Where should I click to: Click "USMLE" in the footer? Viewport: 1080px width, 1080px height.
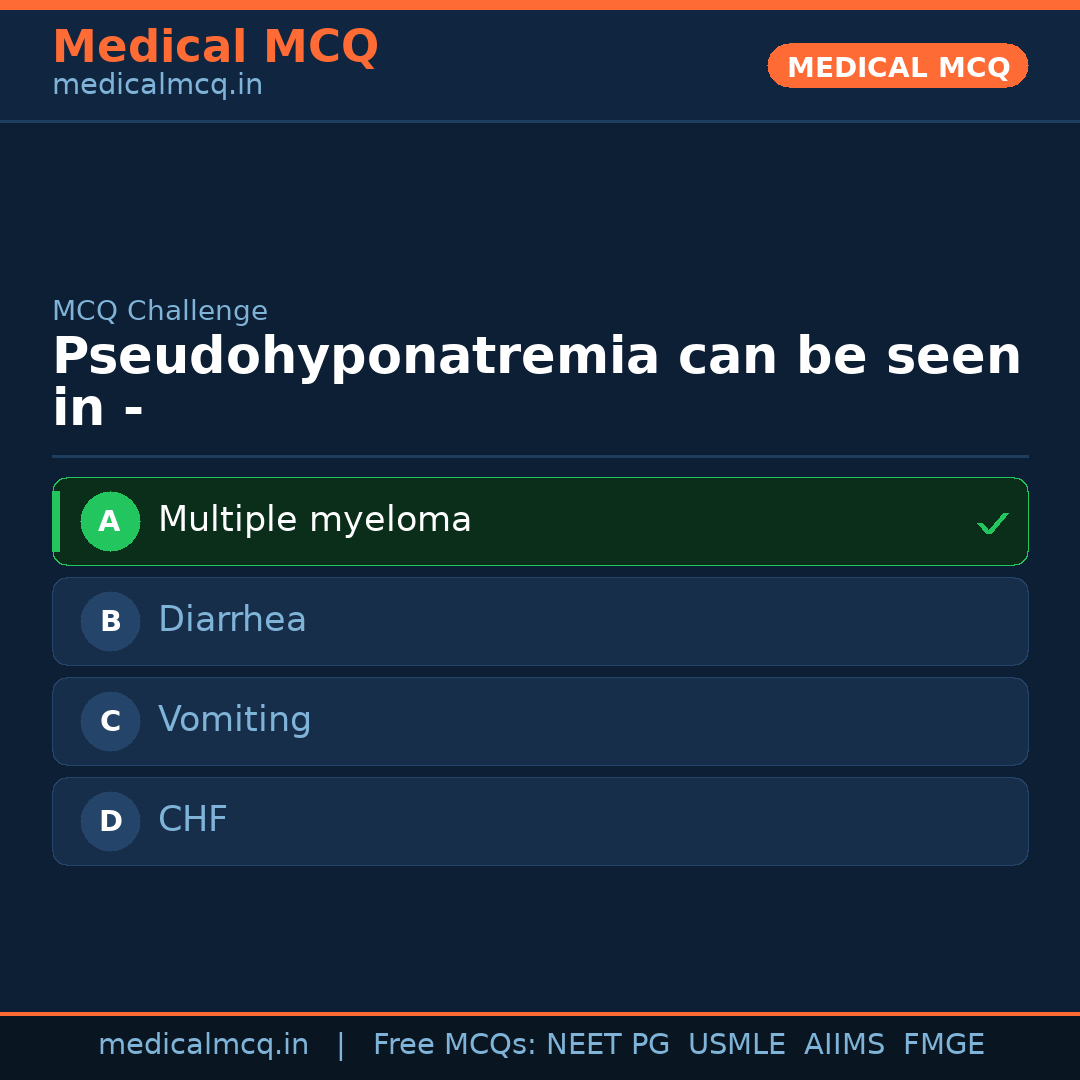(x=736, y=1045)
